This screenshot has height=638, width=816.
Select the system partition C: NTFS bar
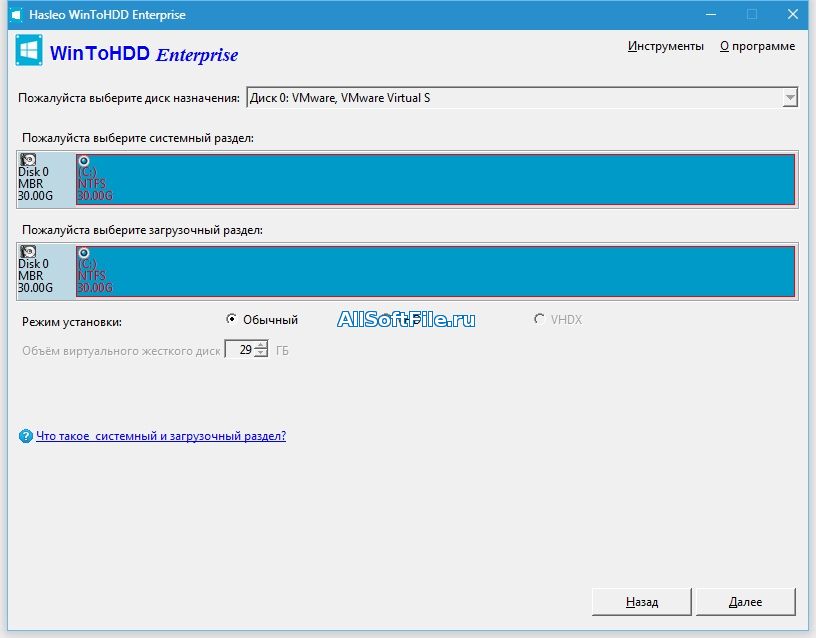click(x=435, y=180)
